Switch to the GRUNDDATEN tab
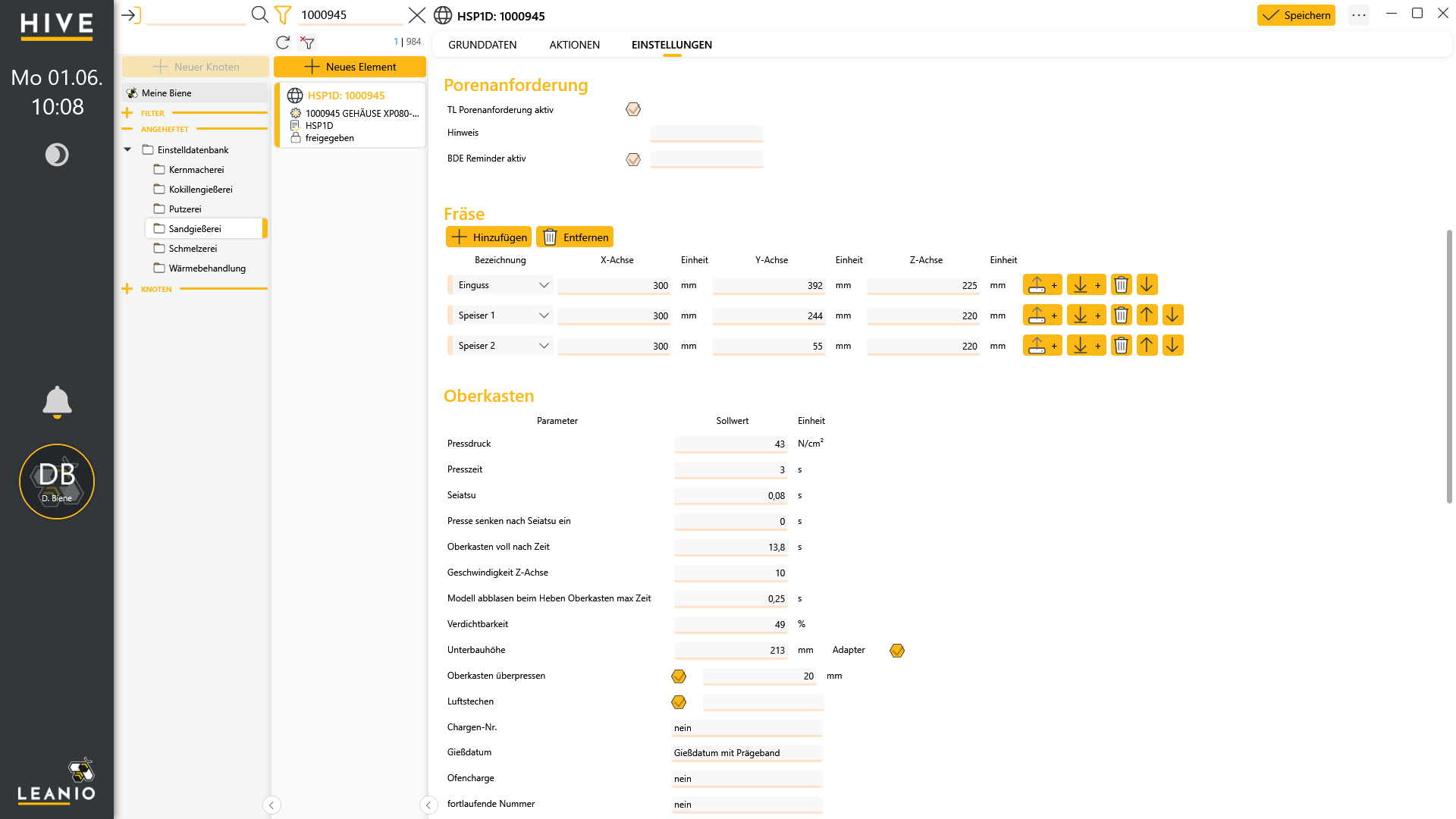This screenshot has width=1456, height=819. tap(482, 45)
